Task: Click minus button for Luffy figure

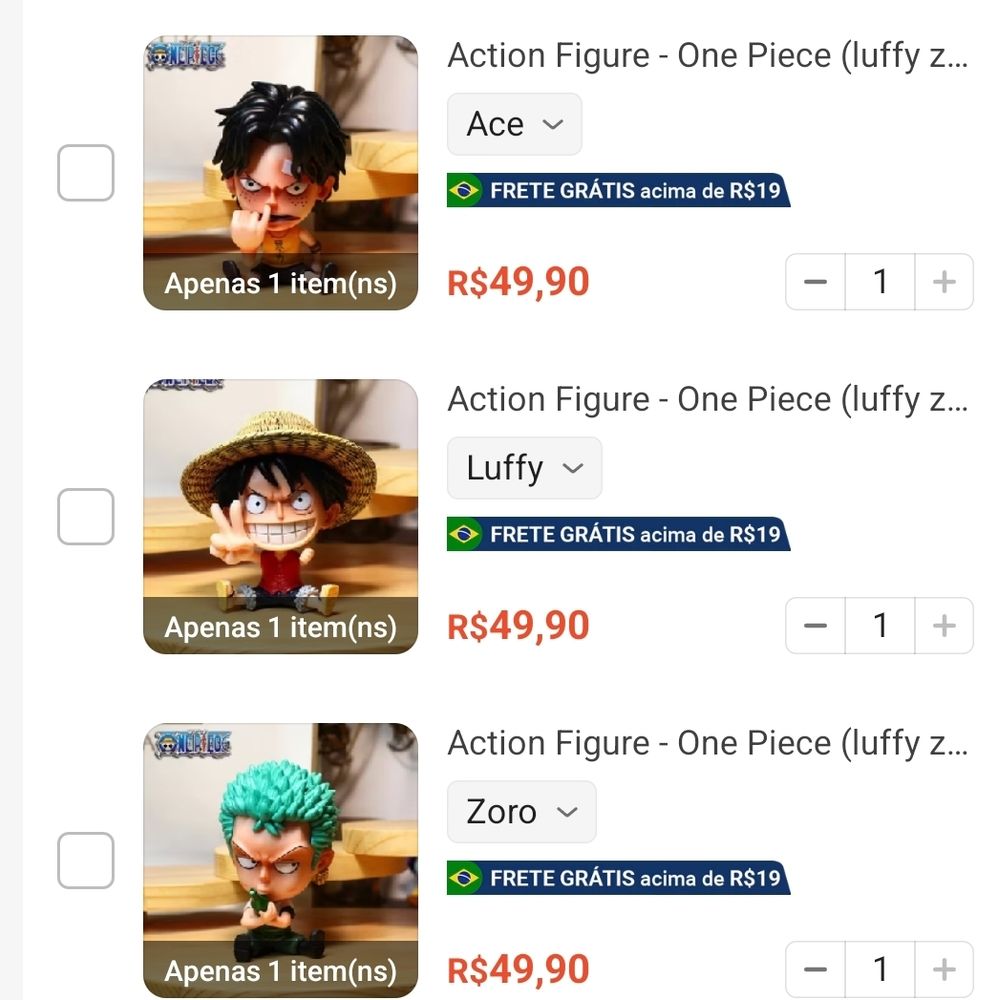Action: coord(816,626)
